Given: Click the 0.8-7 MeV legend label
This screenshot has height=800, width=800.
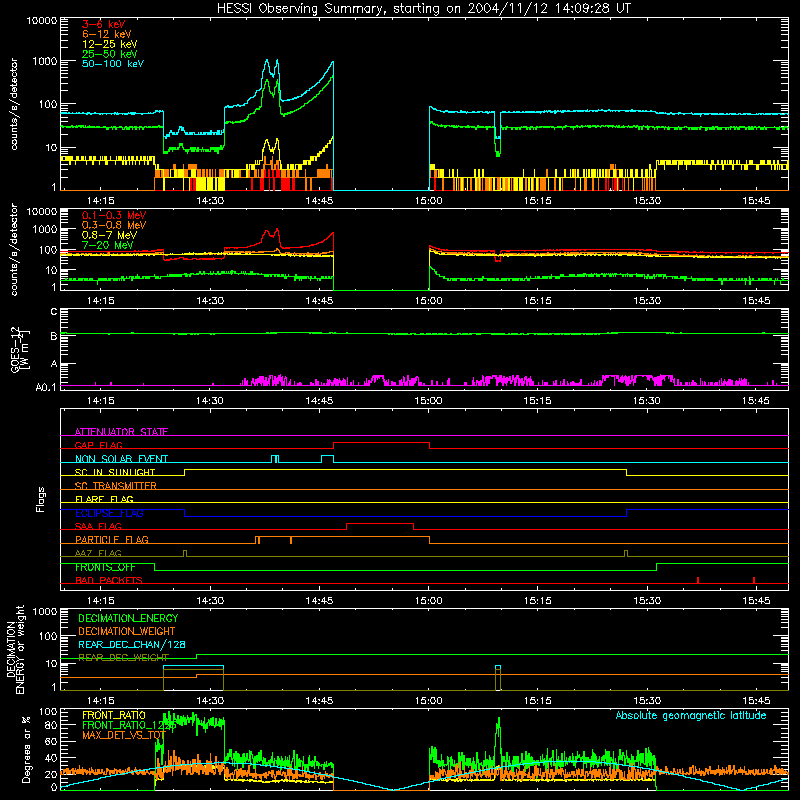Looking at the screenshot, I should pyautogui.click(x=110, y=235).
